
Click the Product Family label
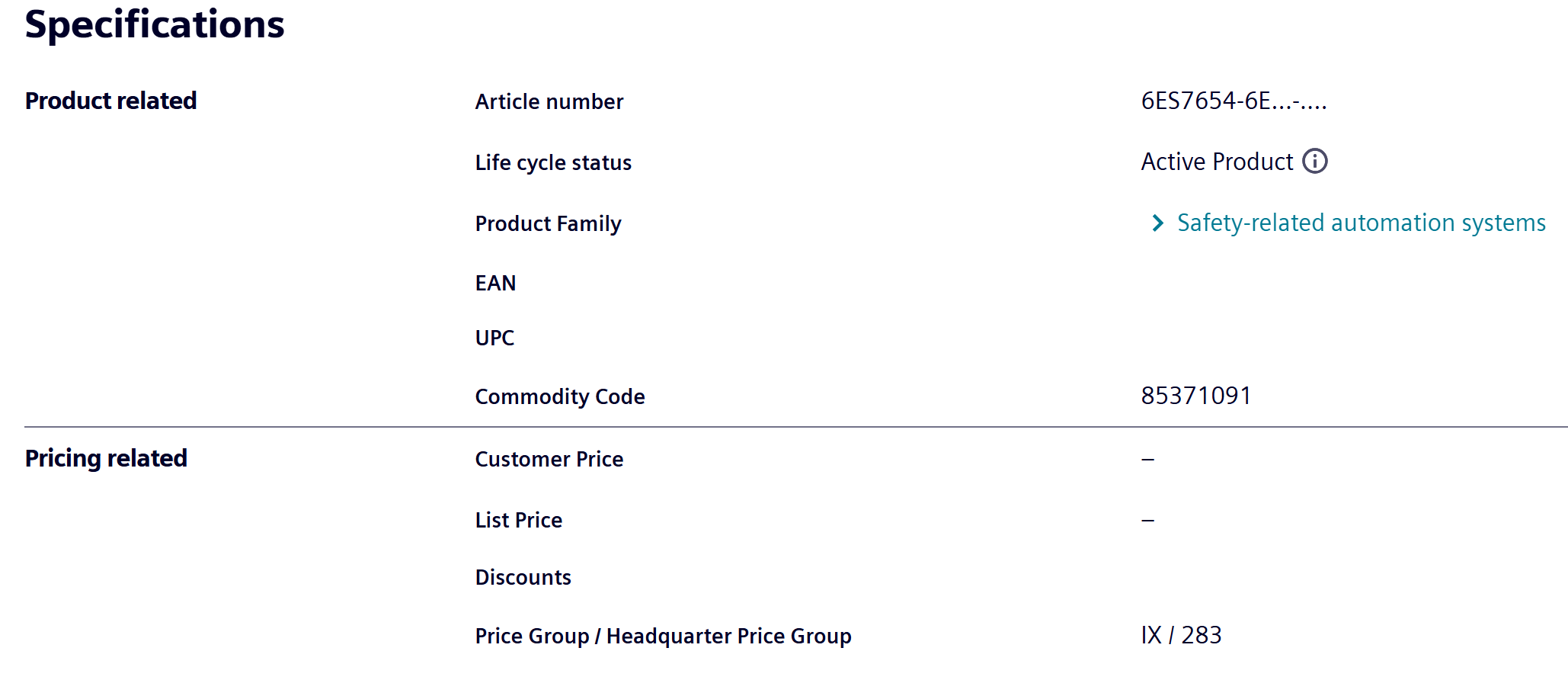pos(548,224)
